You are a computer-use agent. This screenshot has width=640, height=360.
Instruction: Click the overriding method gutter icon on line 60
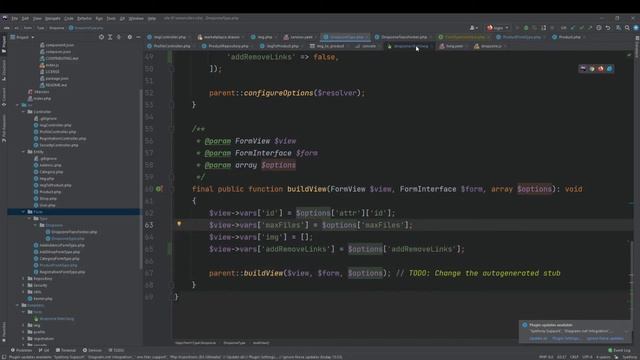tap(159, 189)
